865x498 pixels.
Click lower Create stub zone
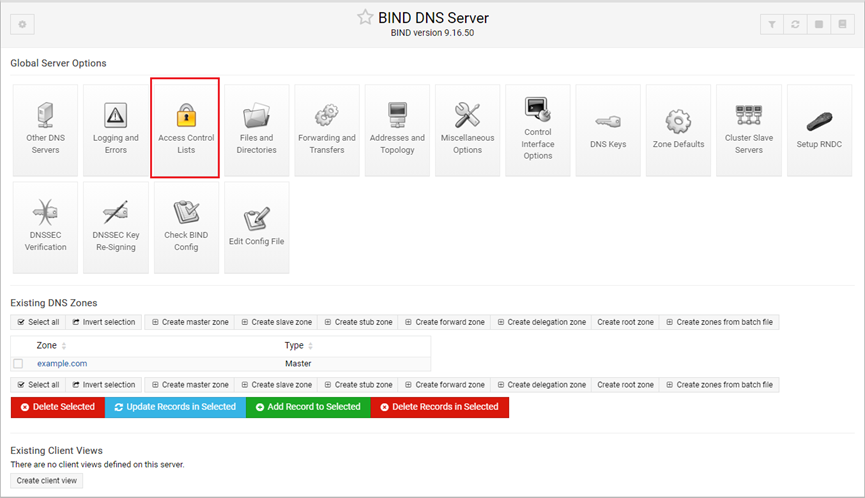point(358,385)
